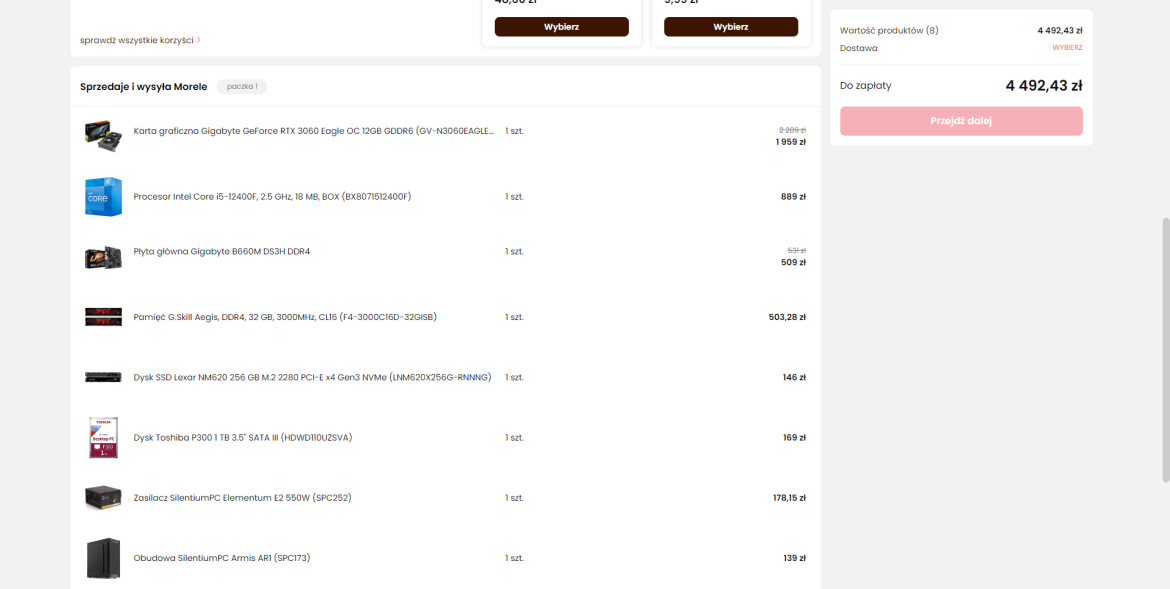
Task: Click the 'paczka 1' badge
Action: (243, 87)
